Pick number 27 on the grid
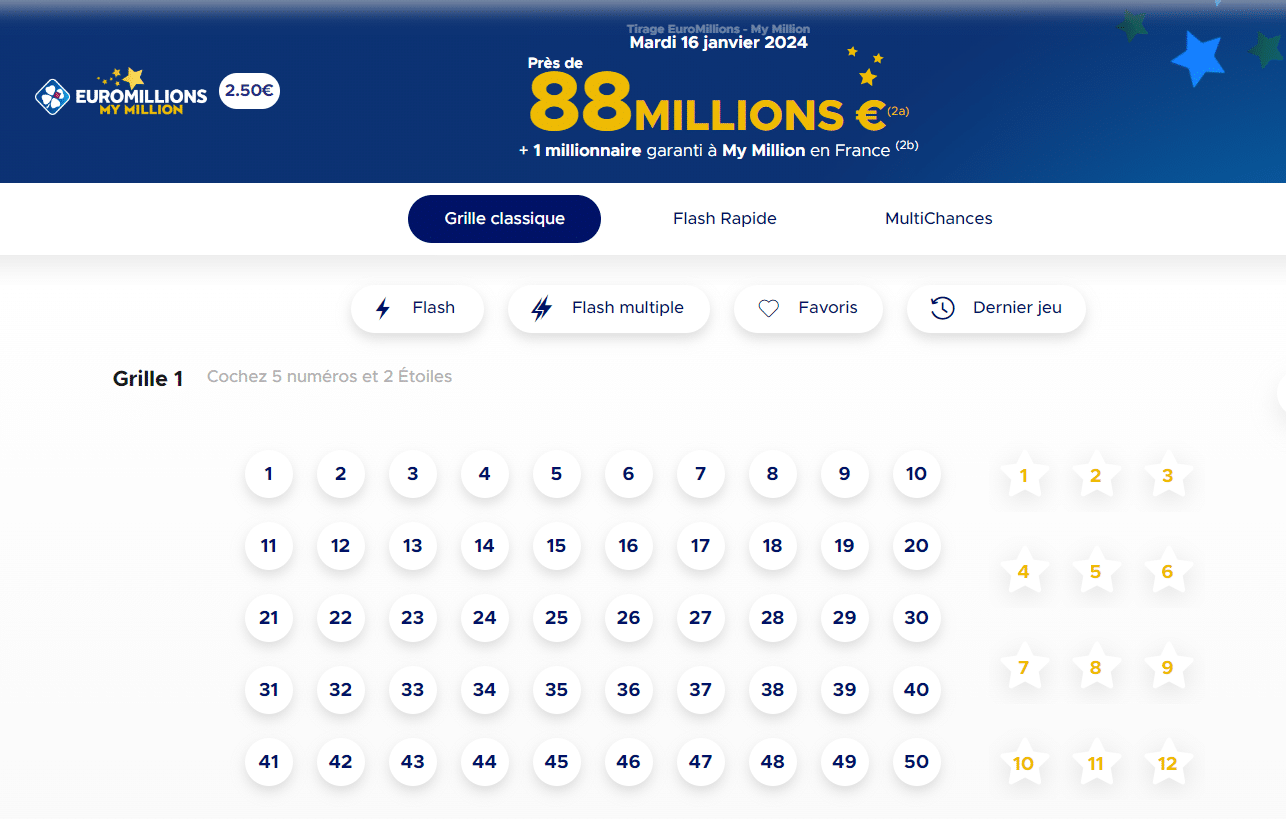 pos(701,618)
